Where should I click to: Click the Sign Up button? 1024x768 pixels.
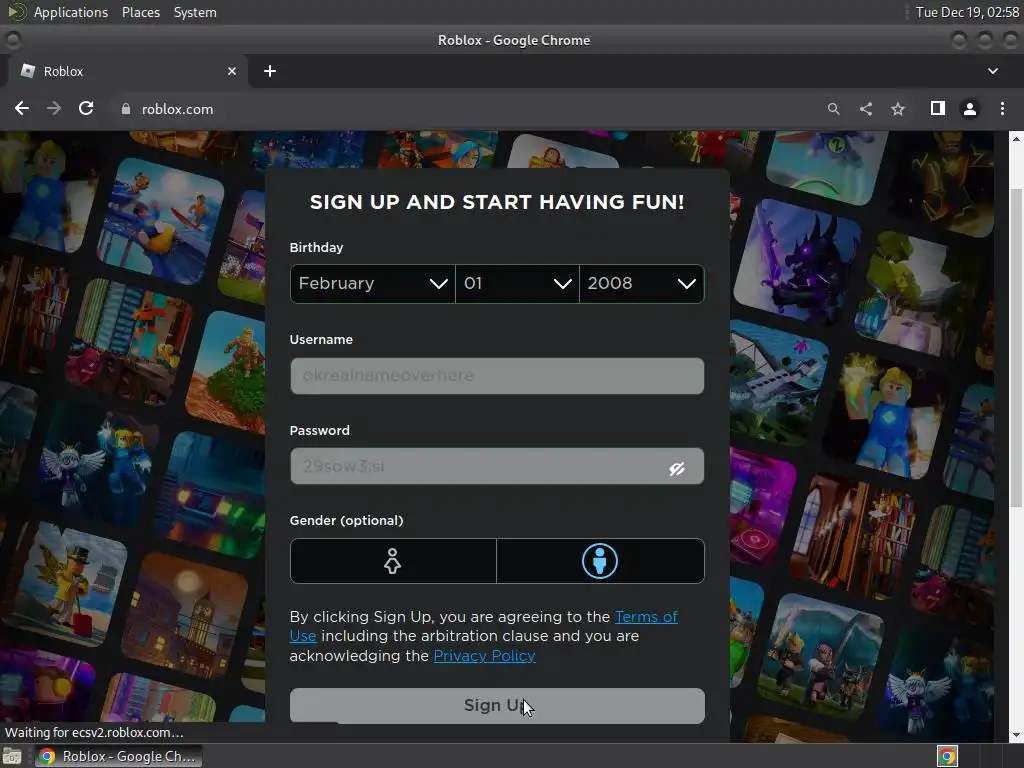pyautogui.click(x=497, y=705)
